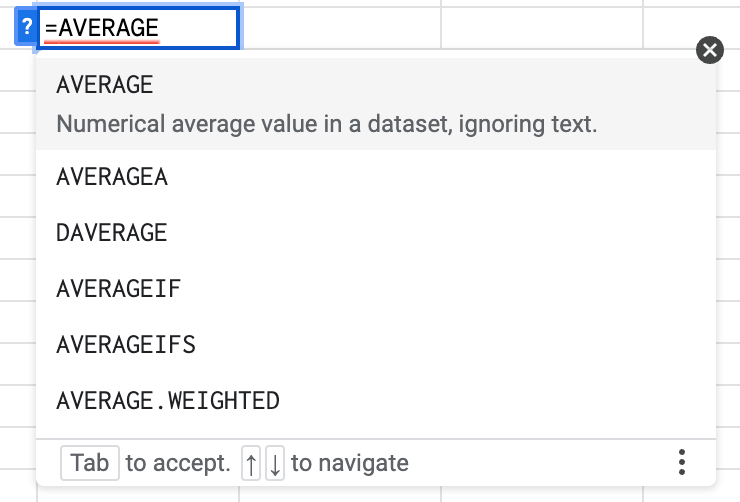Pick the DAVERAGE function suggestion
This screenshot has height=502, width=740.
112,233
